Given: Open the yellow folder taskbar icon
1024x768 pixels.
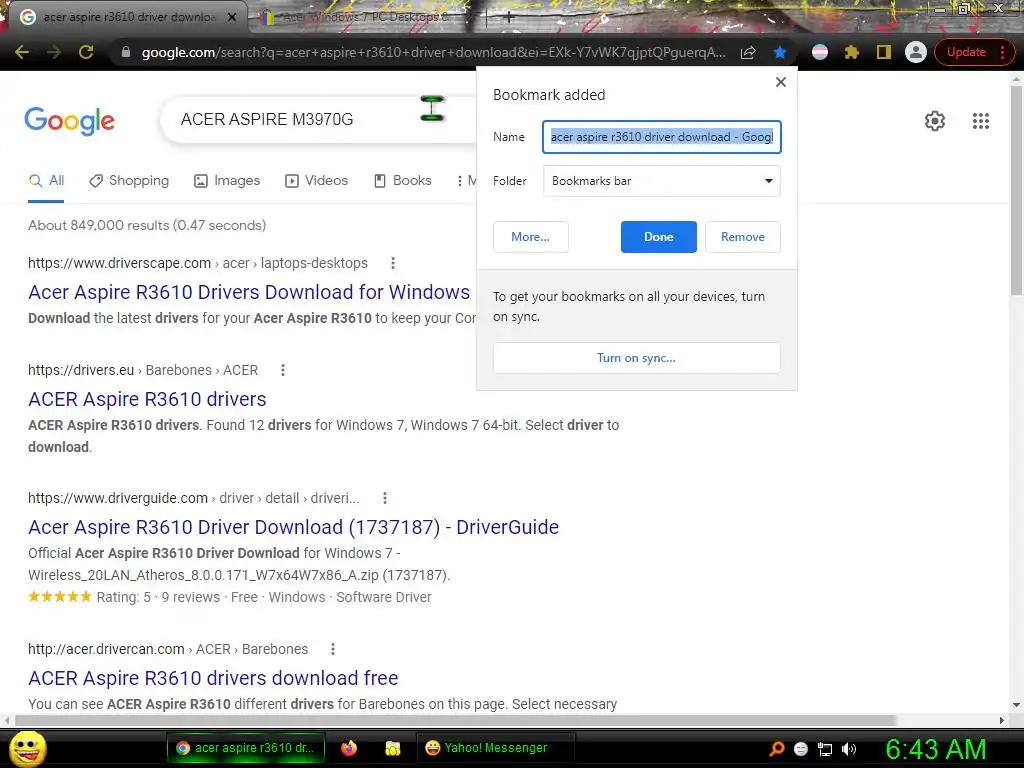Looking at the screenshot, I should [392, 748].
